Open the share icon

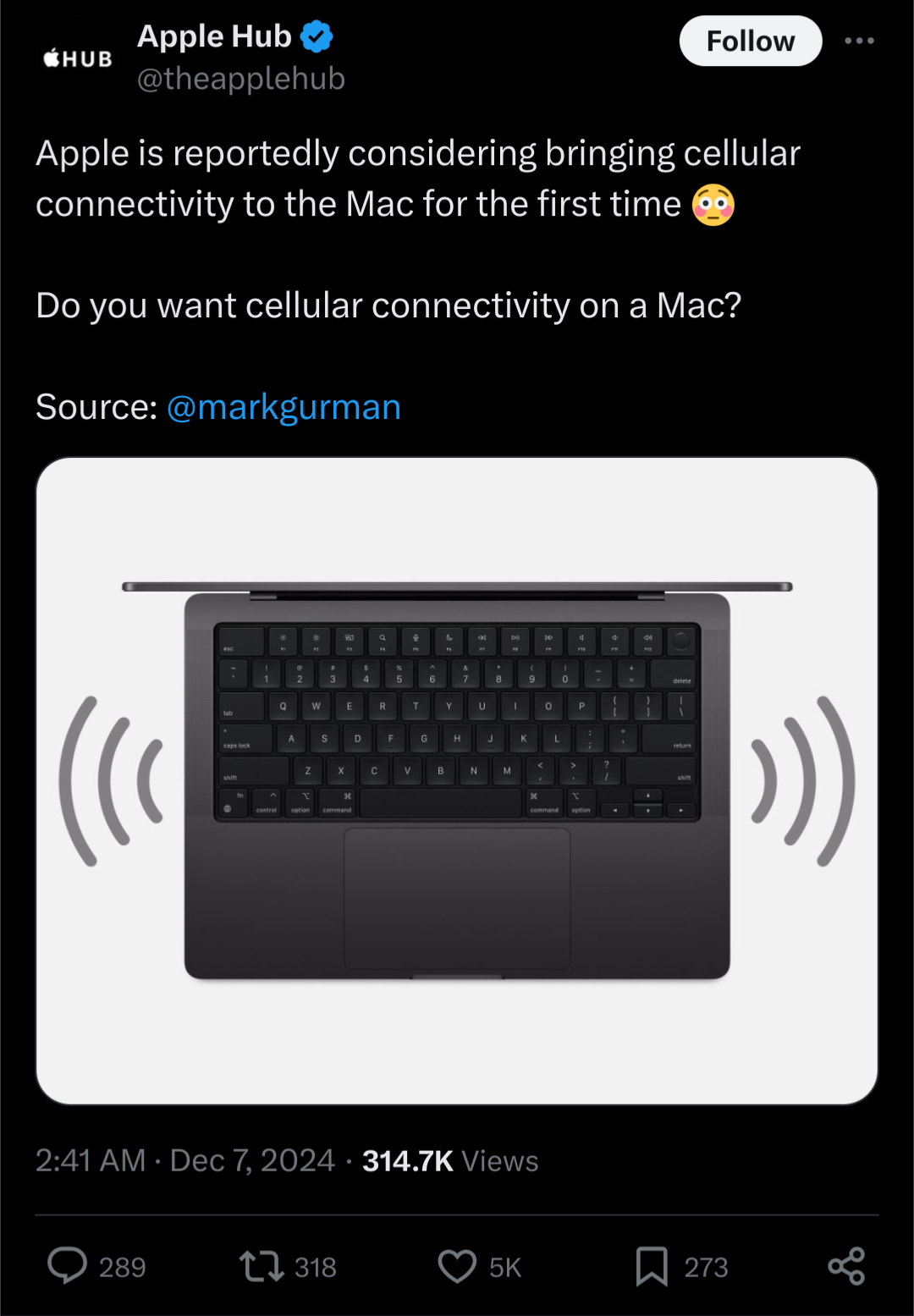[846, 1266]
